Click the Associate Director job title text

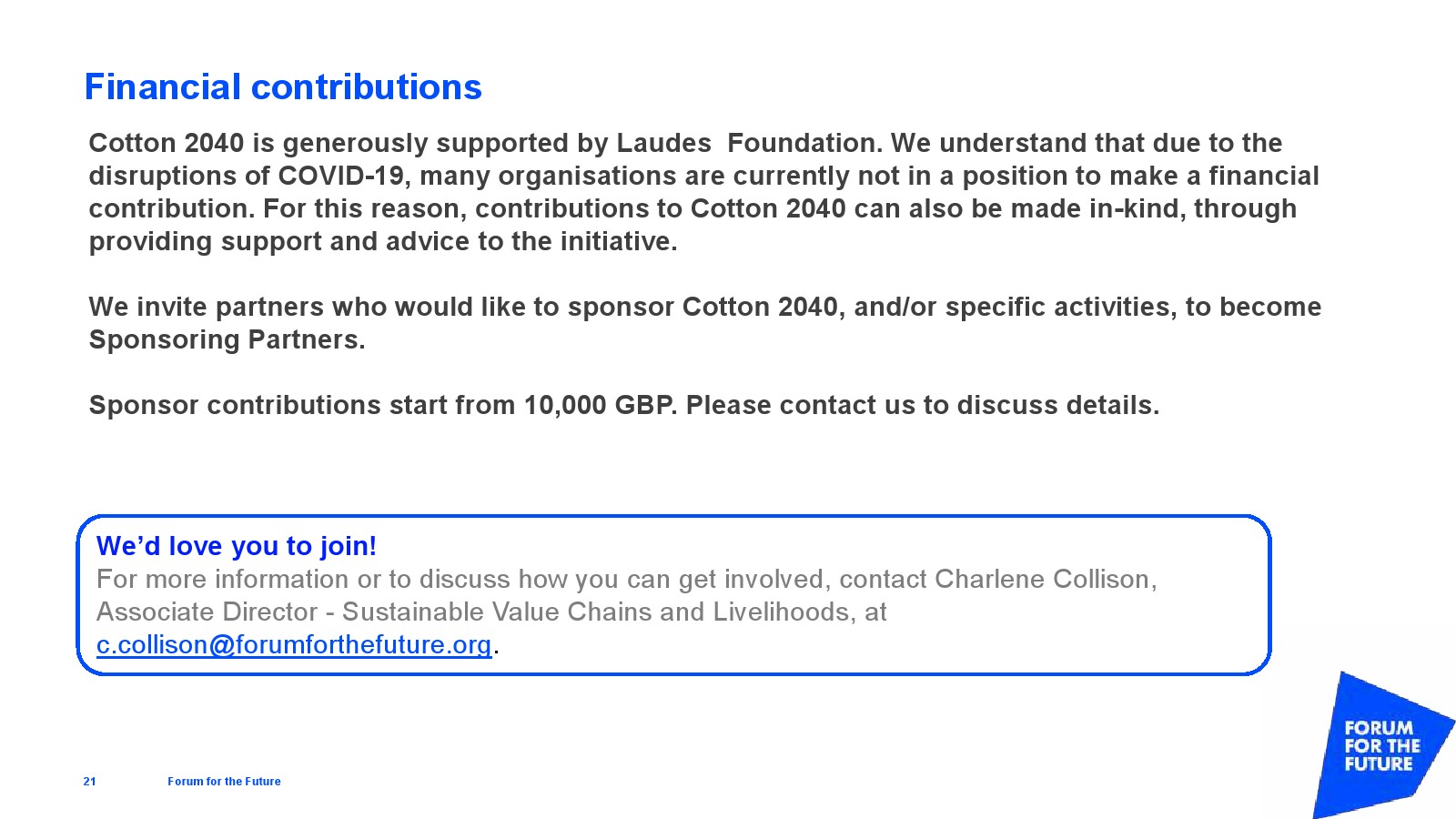tap(207, 612)
